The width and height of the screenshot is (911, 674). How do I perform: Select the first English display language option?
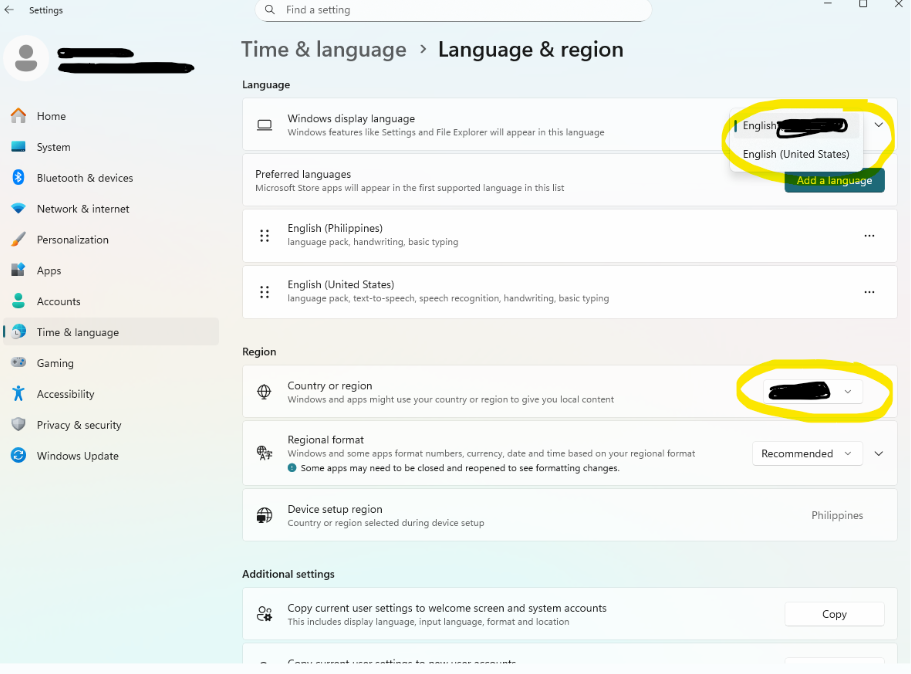click(796, 126)
